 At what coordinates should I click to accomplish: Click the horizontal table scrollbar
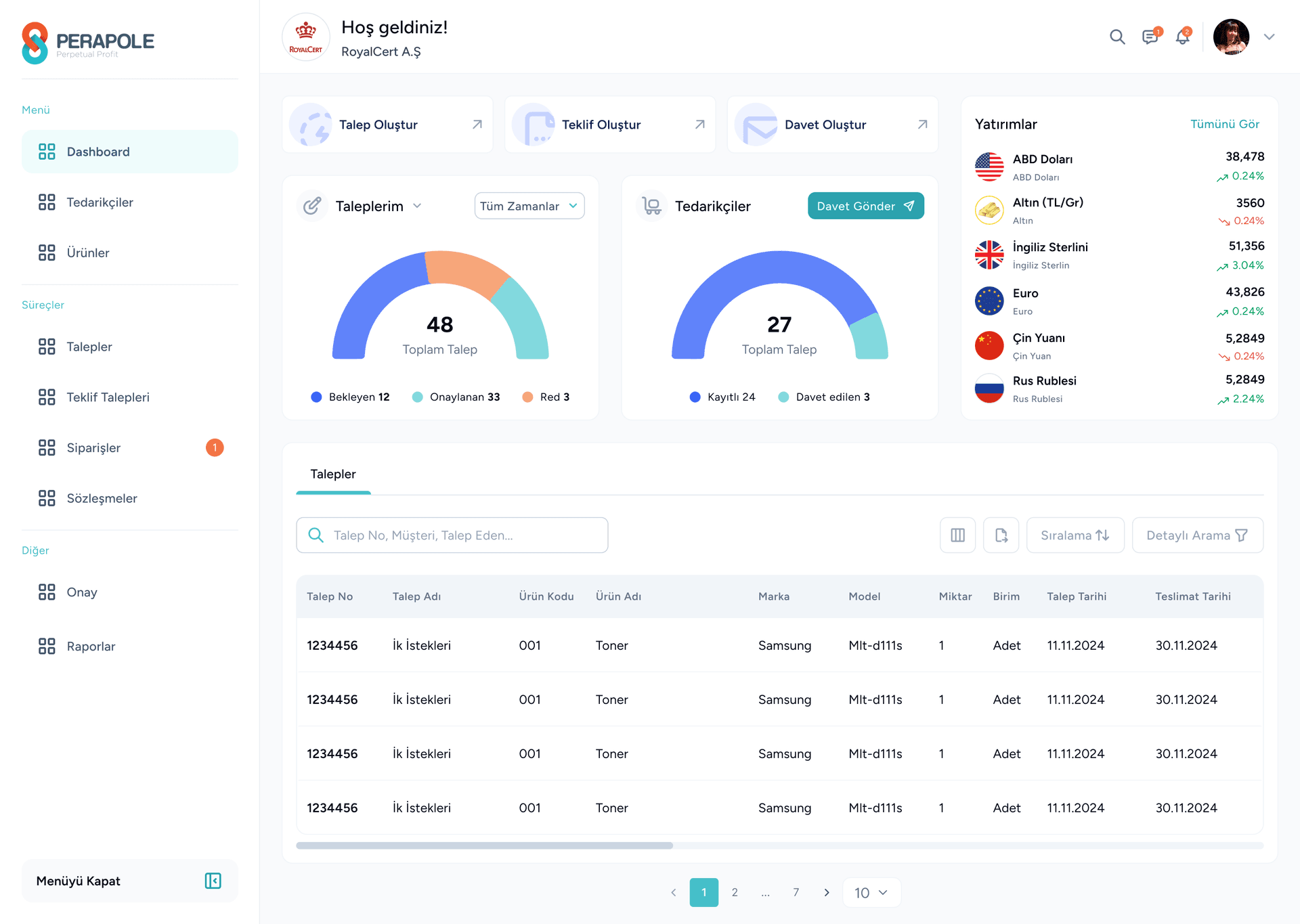485,845
